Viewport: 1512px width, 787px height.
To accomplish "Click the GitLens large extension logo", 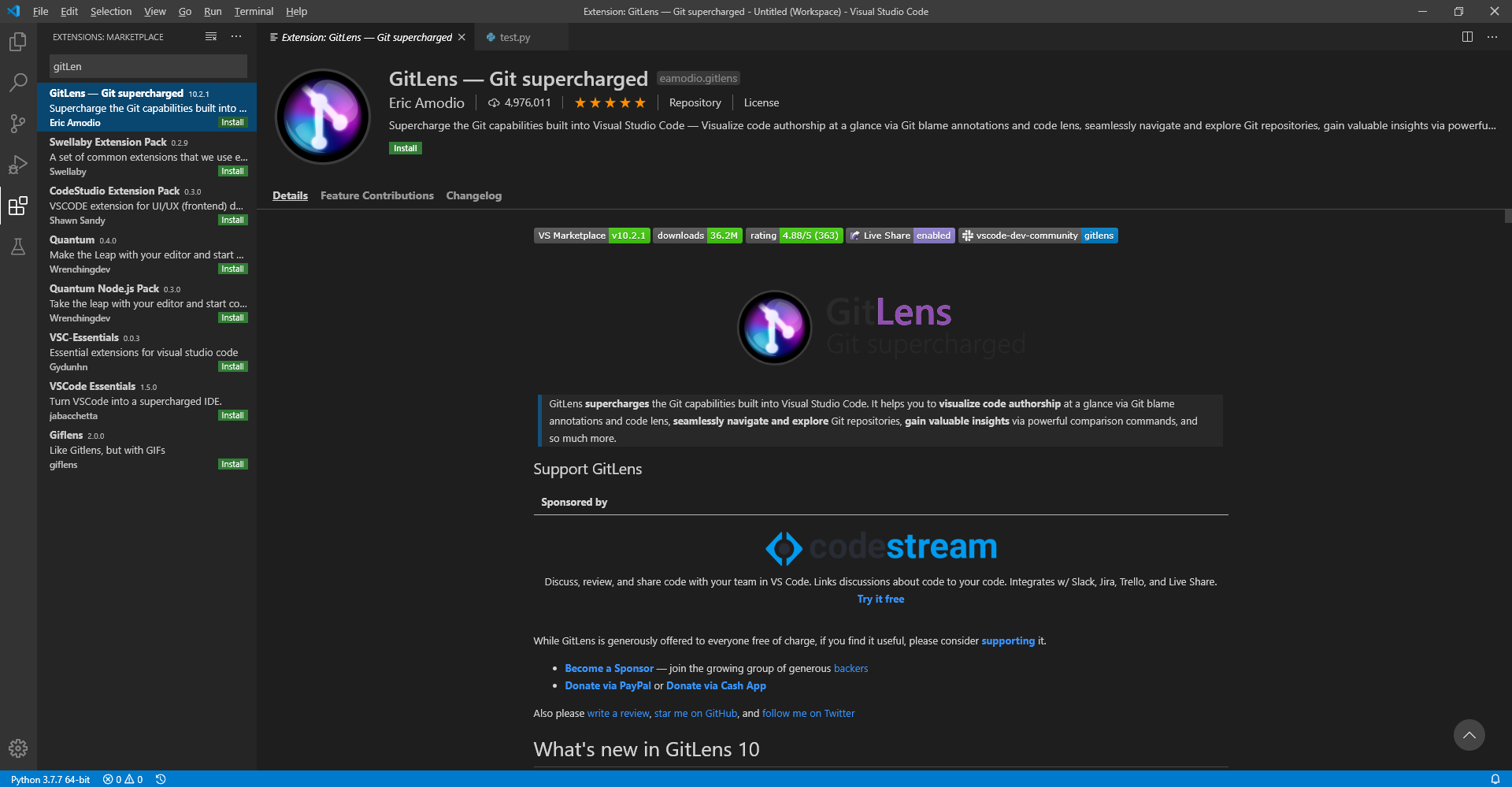I will pyautogui.click(x=322, y=117).
